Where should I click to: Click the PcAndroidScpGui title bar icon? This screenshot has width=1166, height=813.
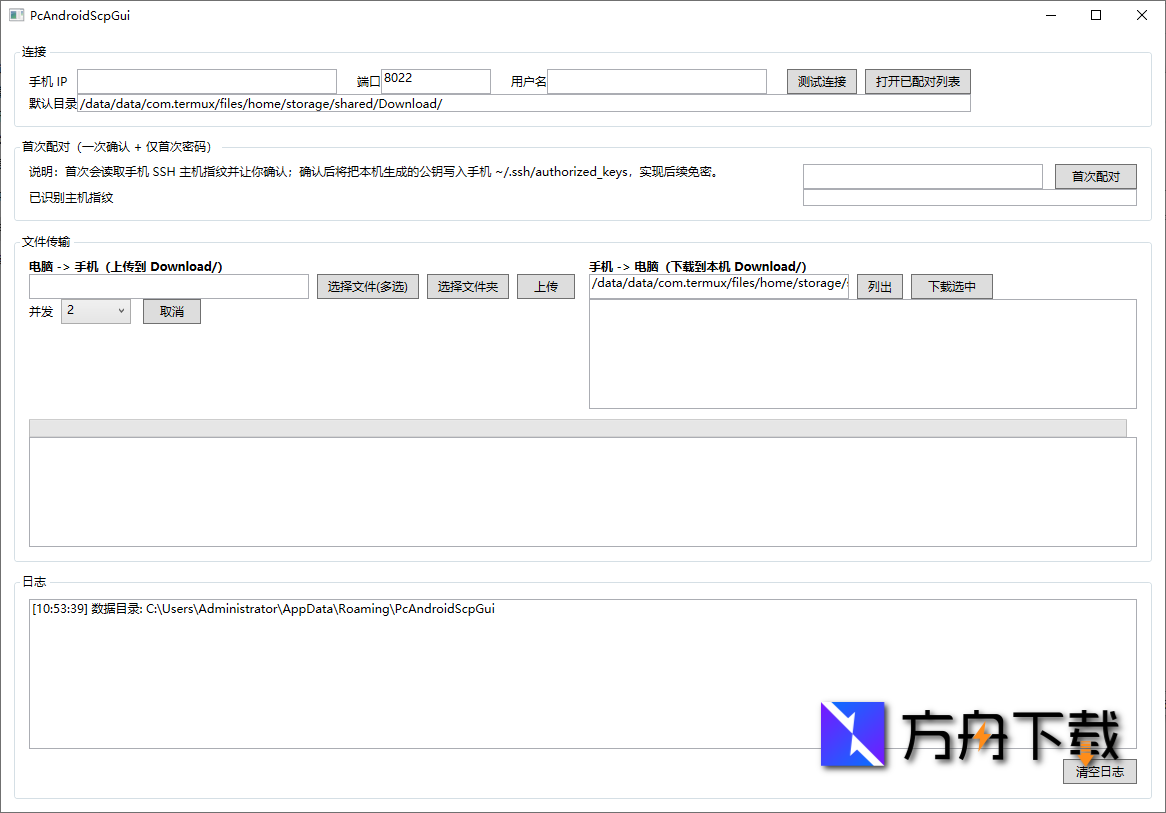[14, 15]
